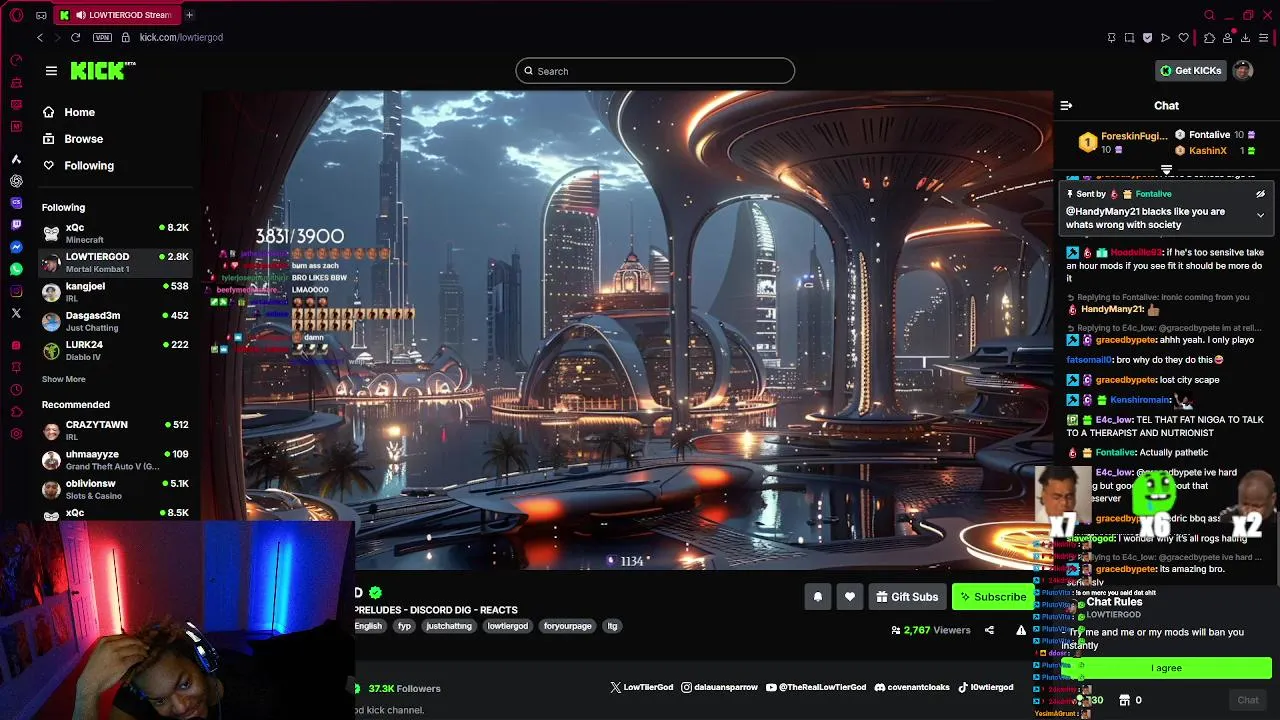1280x720 pixels.
Task: Open uhmaayyze recommended channel
Action: [115, 460]
